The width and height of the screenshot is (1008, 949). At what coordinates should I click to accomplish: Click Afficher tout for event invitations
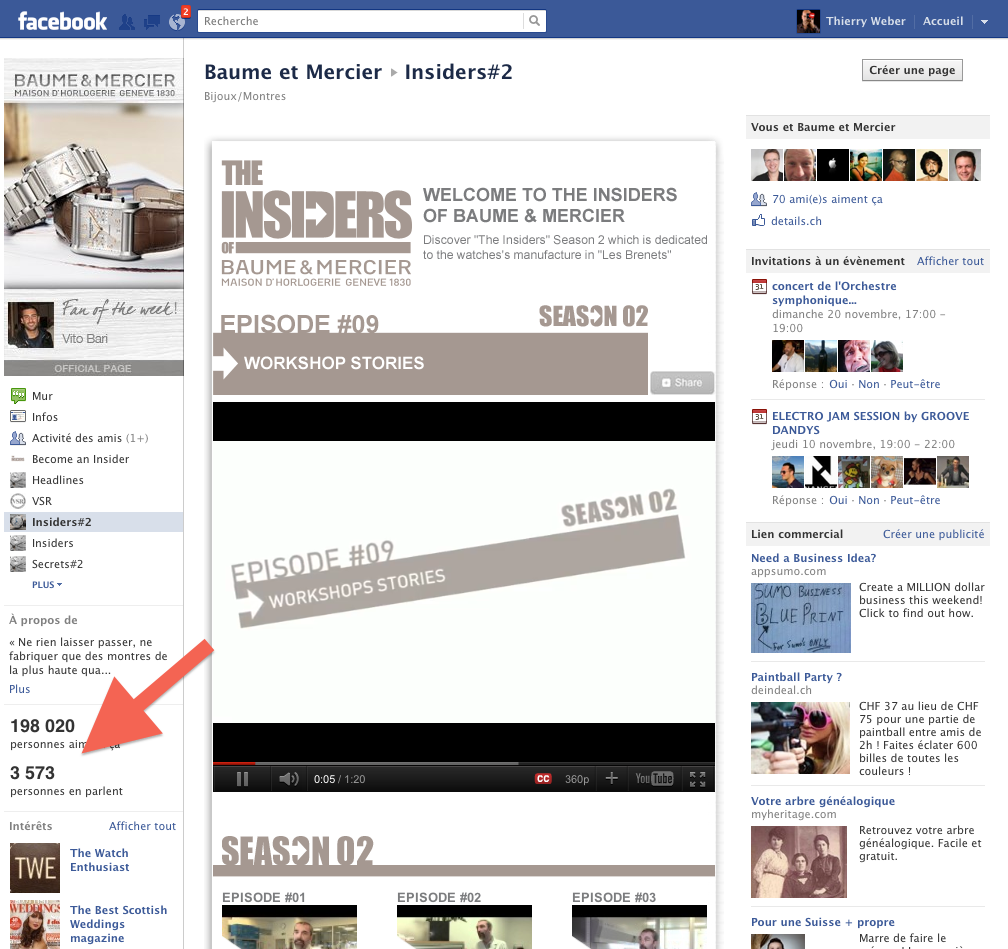click(950, 261)
